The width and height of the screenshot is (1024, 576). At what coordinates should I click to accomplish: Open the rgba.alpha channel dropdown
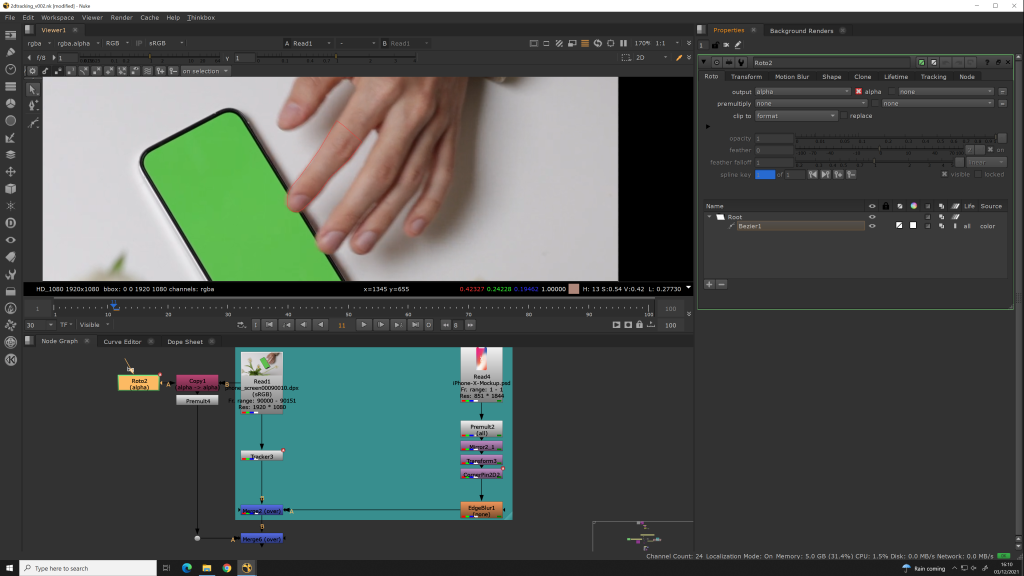pyautogui.click(x=78, y=43)
